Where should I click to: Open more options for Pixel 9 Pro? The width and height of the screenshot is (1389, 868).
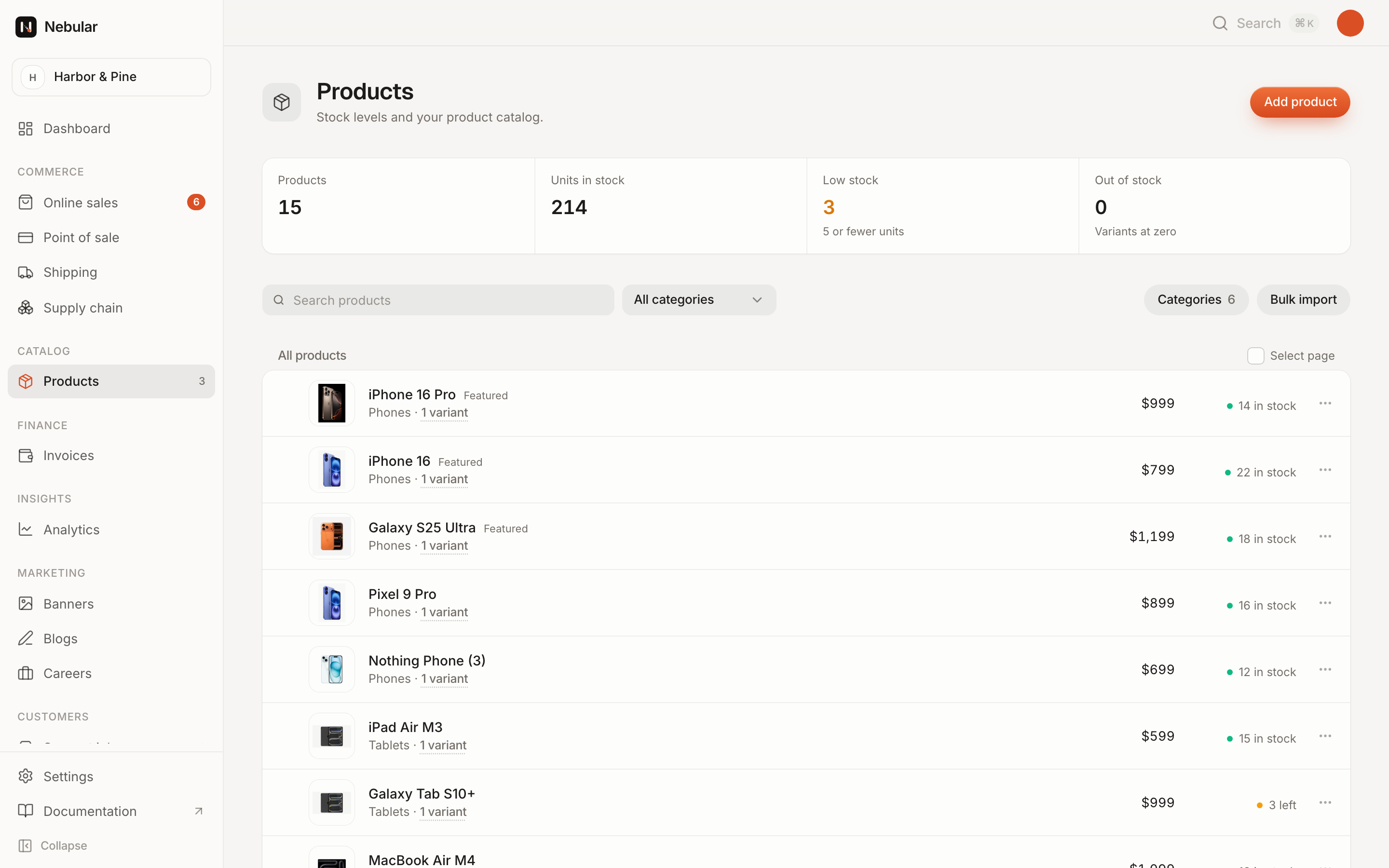pos(1325,603)
